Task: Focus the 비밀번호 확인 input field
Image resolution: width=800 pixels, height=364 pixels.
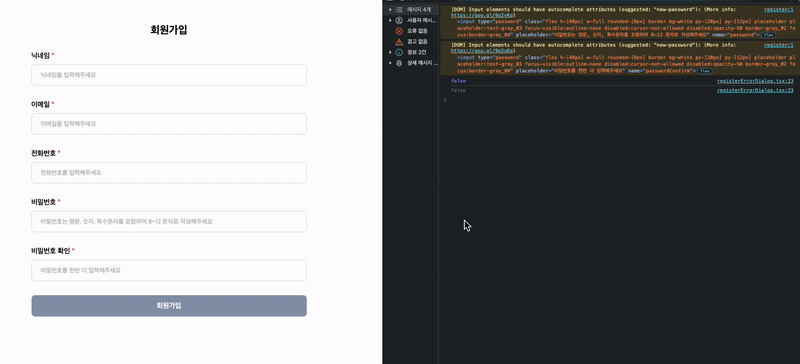Action: (x=169, y=271)
